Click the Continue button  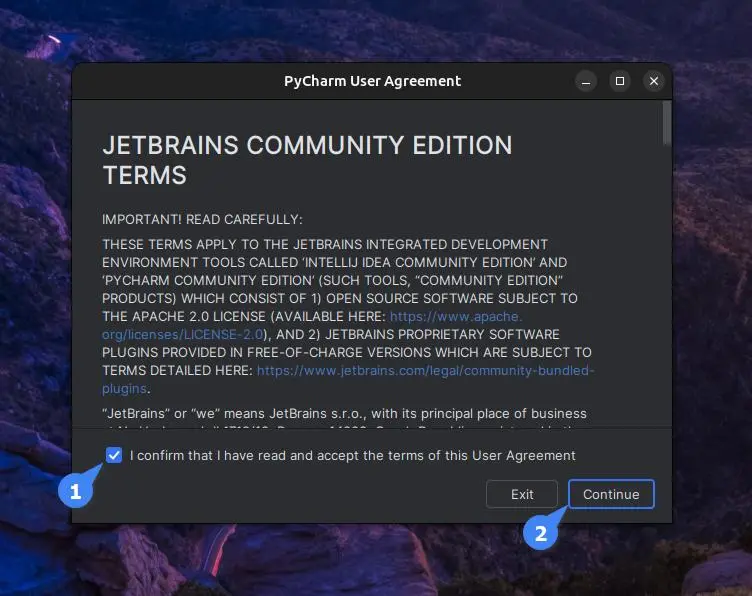611,494
